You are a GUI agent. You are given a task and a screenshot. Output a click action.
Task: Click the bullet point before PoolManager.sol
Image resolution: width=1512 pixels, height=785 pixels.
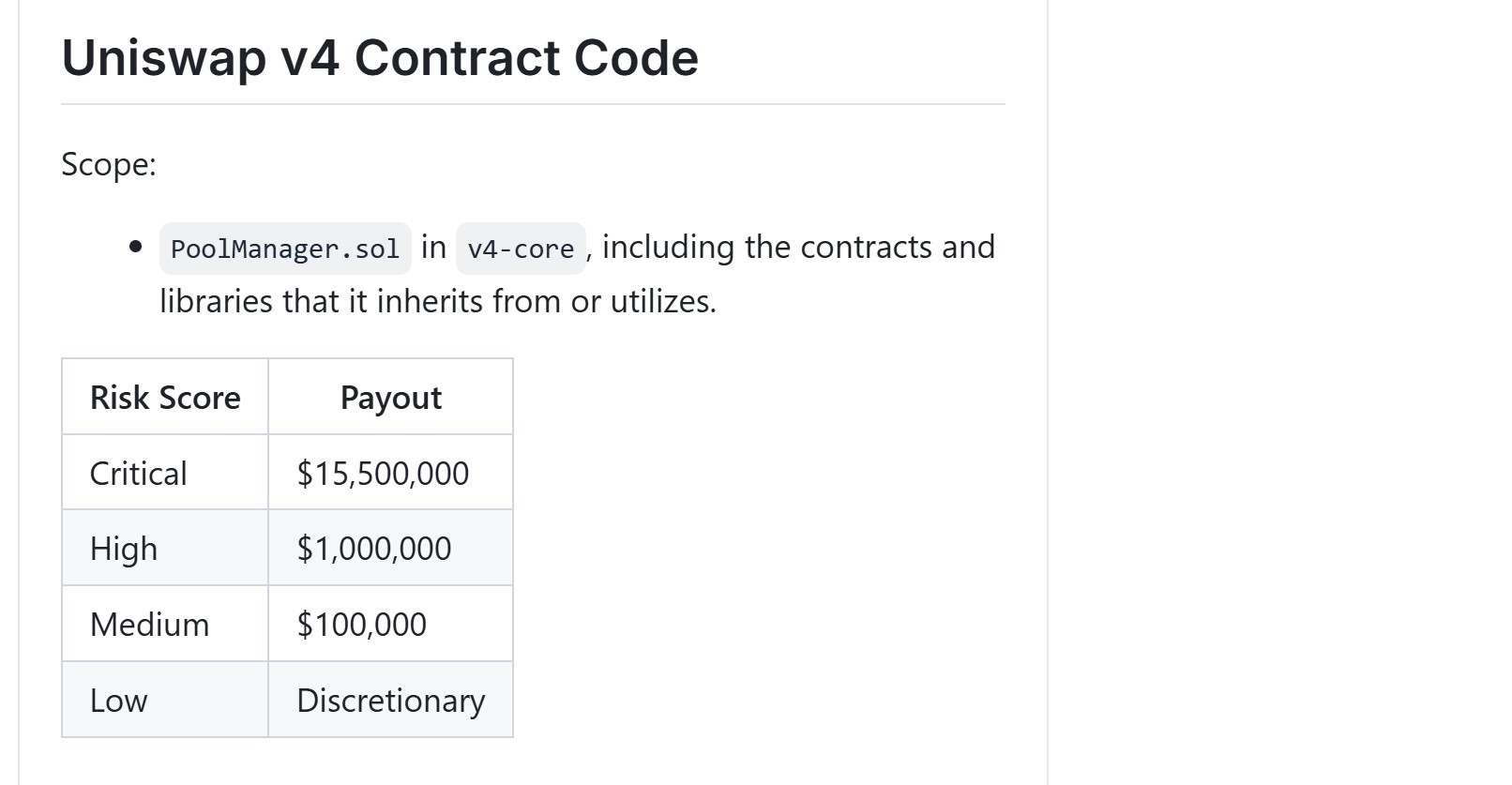(137, 248)
